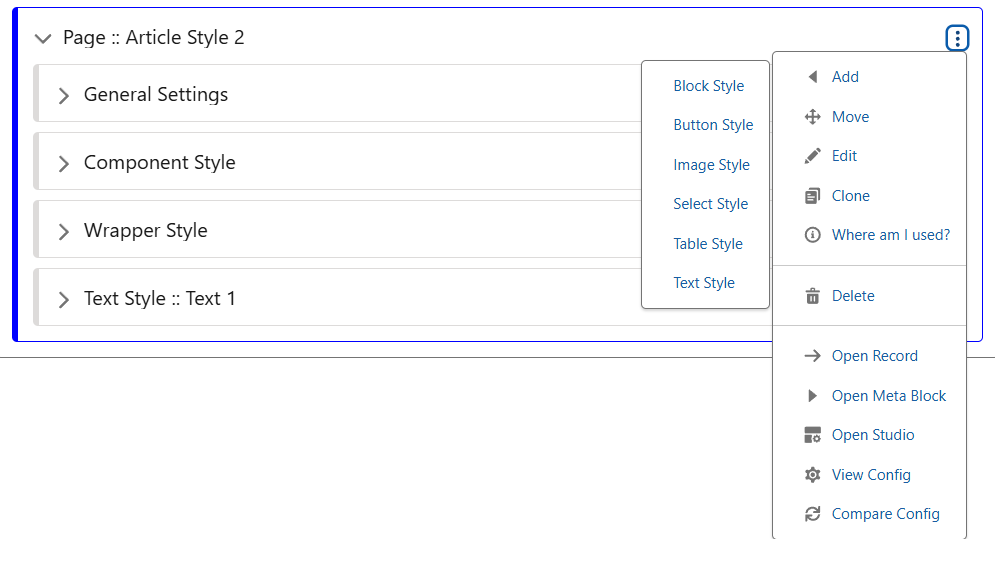Screen dimensions: 995x562
Task: Expand the General Settings section
Action: coord(64,96)
